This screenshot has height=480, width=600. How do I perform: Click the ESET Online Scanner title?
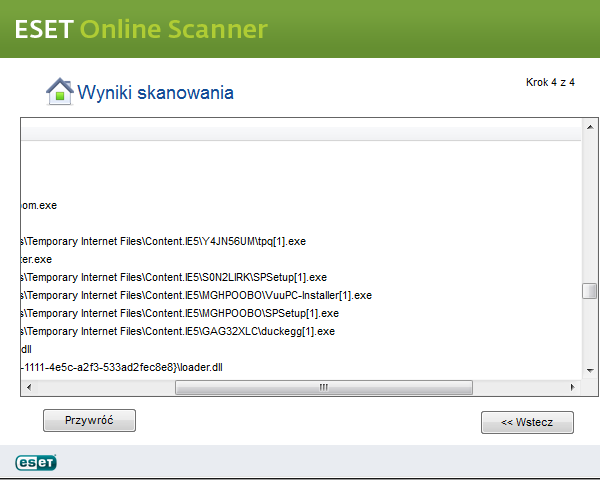(141, 29)
